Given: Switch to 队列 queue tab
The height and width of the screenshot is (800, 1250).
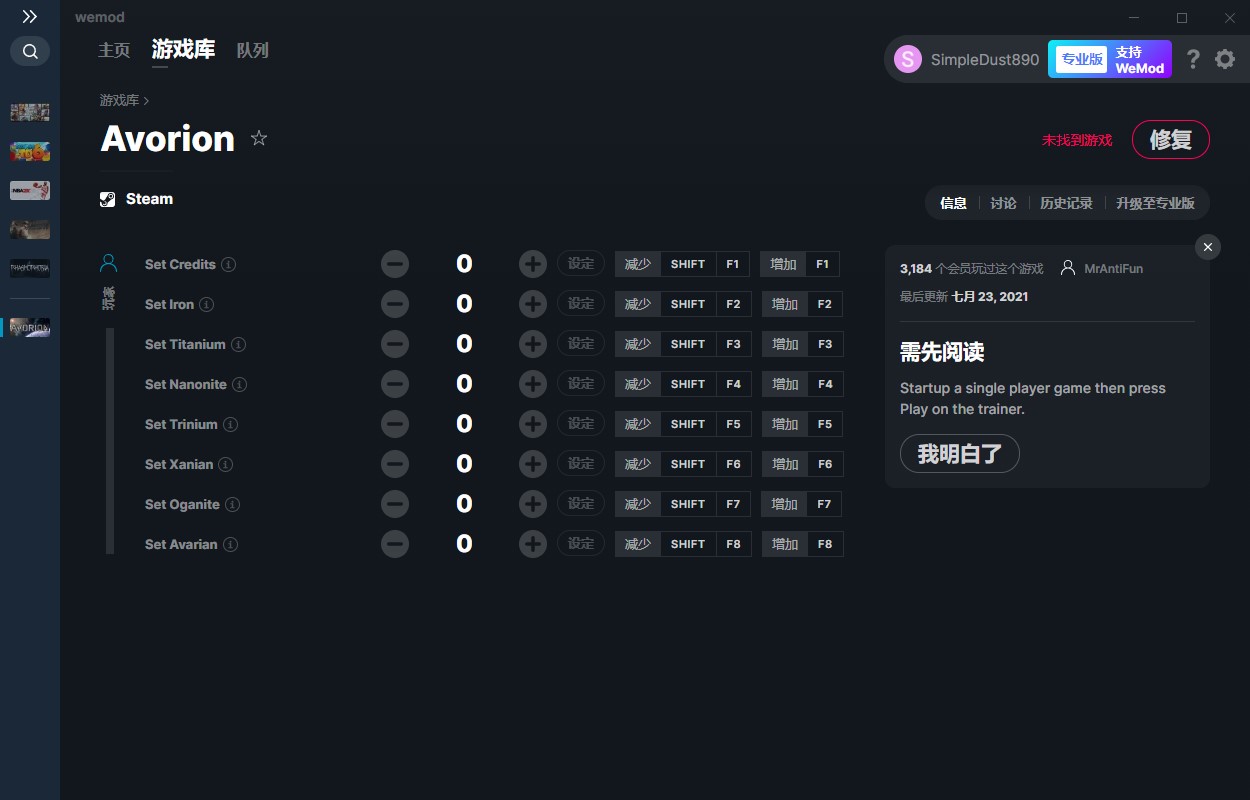Looking at the screenshot, I should click(x=252, y=50).
